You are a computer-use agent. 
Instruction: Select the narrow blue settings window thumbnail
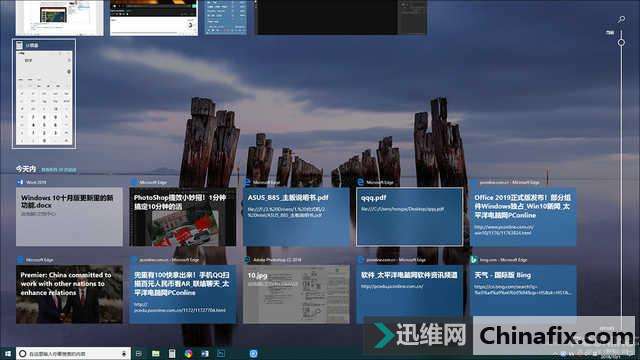point(226,17)
